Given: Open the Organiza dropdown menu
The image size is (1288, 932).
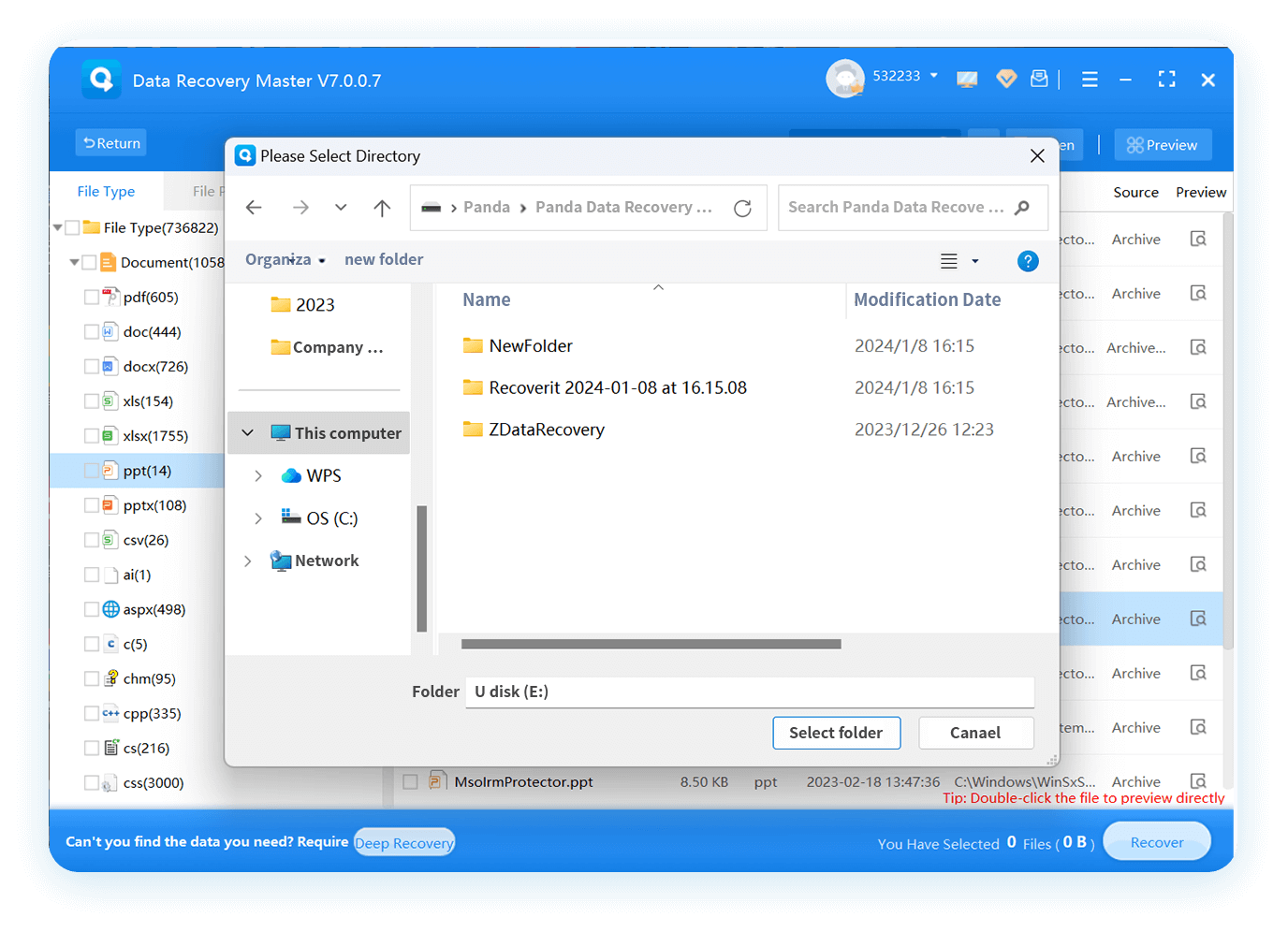Looking at the screenshot, I should click(285, 259).
